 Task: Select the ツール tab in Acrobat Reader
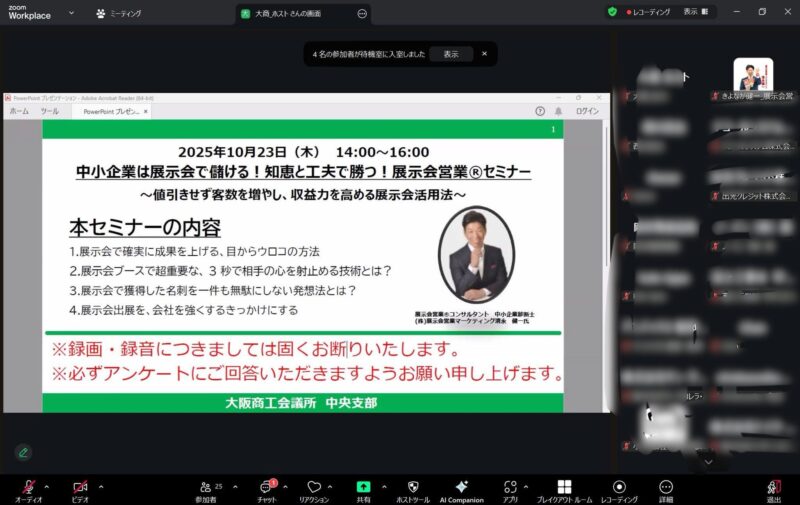click(x=49, y=111)
